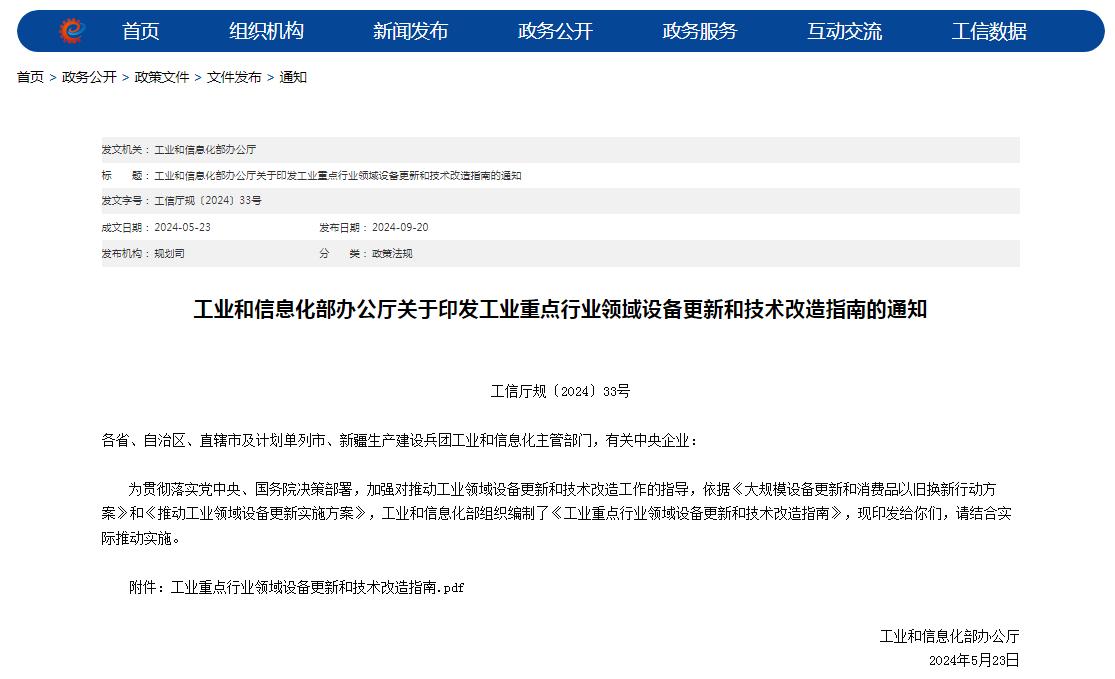Select 政务公开 in the top navigation
The image size is (1115, 679).
[x=555, y=31]
